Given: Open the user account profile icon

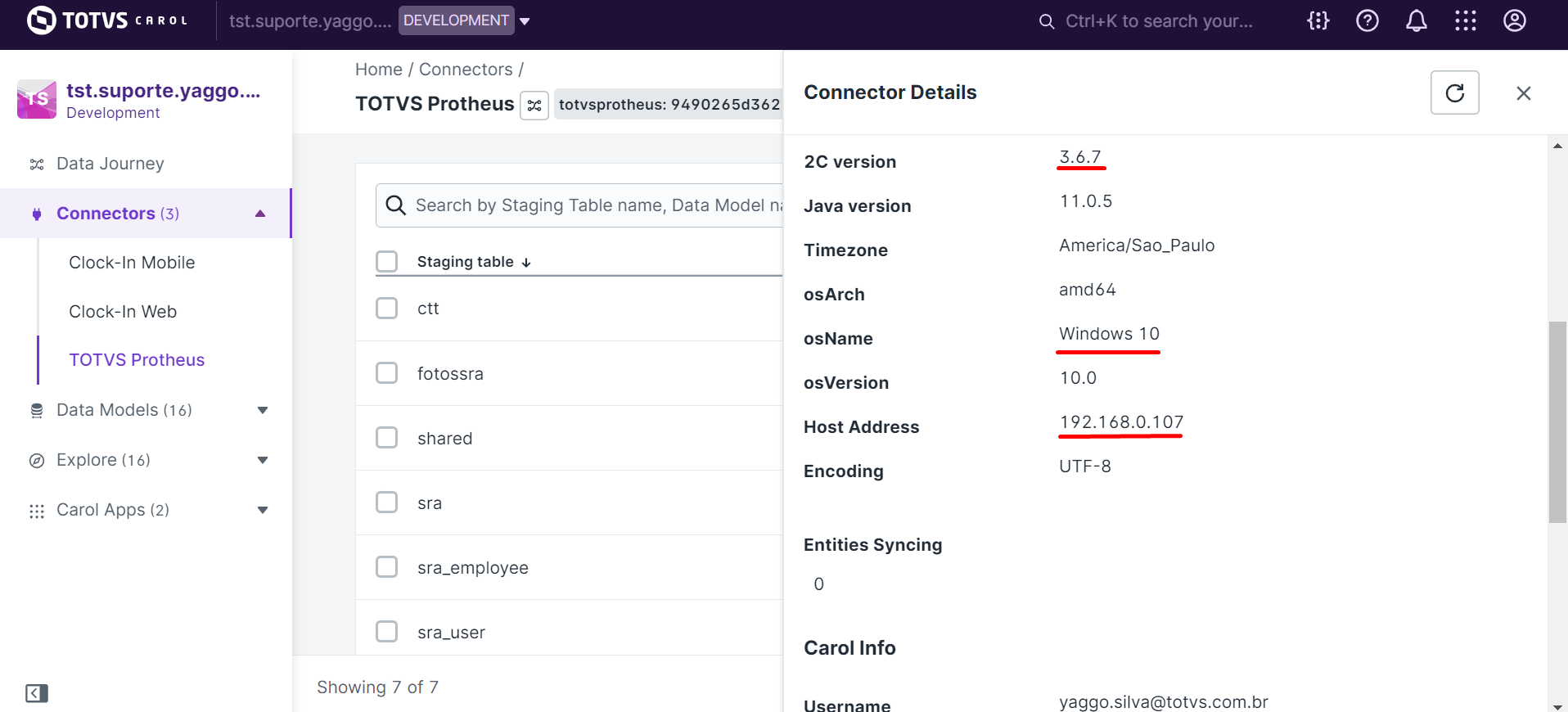Looking at the screenshot, I should (x=1514, y=21).
